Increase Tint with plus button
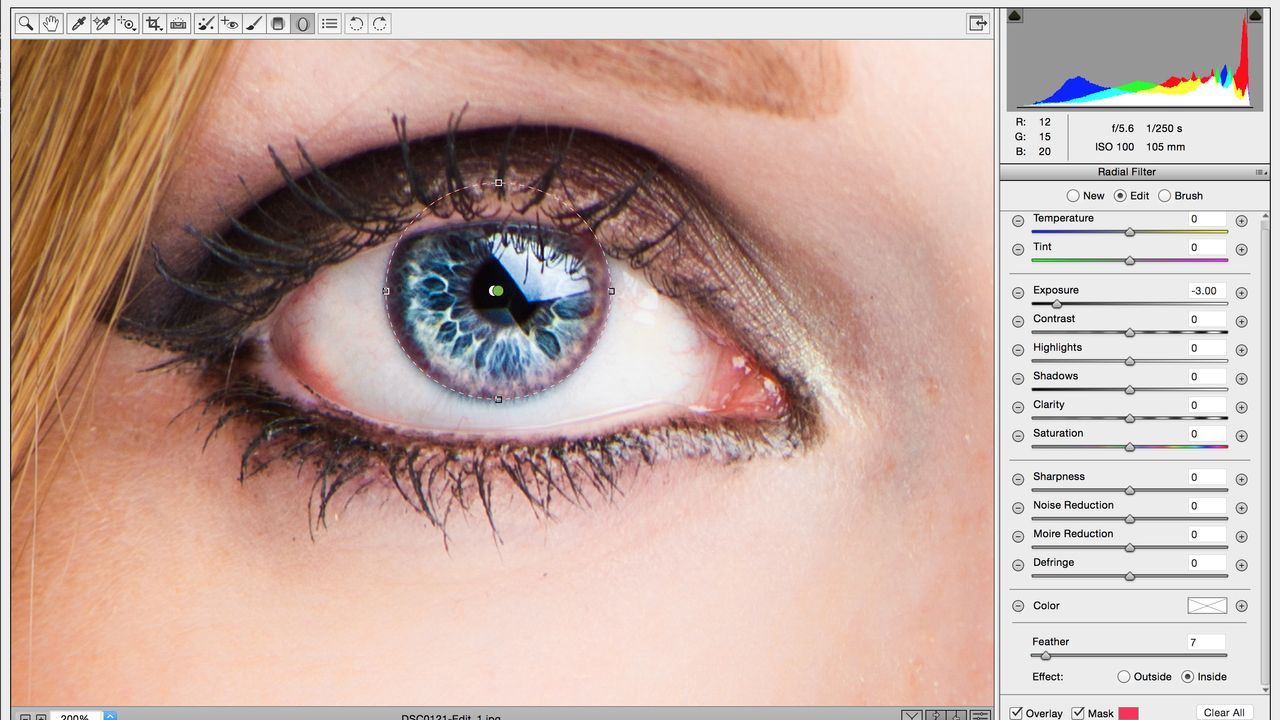Image resolution: width=1280 pixels, height=720 pixels. tap(1241, 250)
